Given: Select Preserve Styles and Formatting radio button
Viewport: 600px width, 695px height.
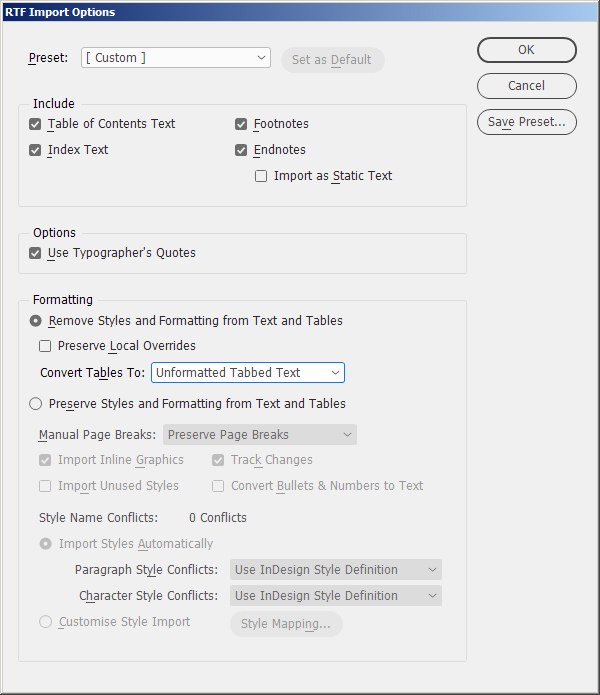Looking at the screenshot, I should click(x=35, y=404).
